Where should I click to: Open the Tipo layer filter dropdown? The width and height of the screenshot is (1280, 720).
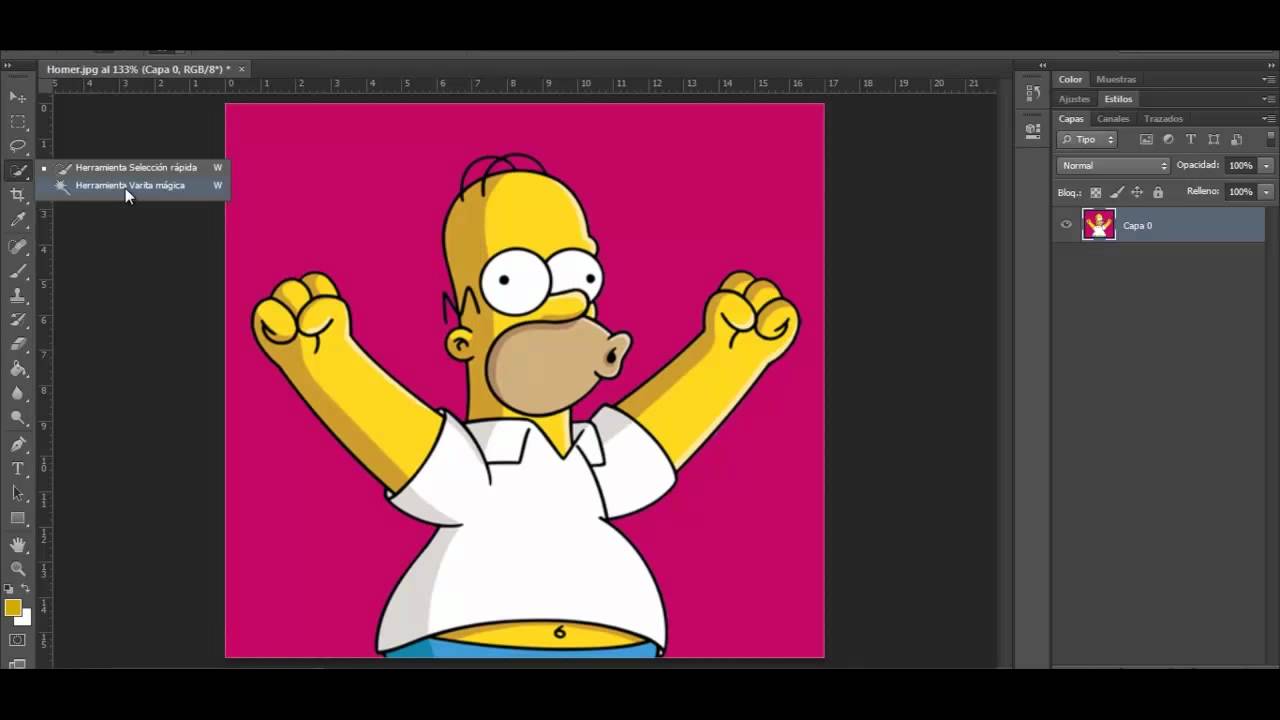(1087, 140)
